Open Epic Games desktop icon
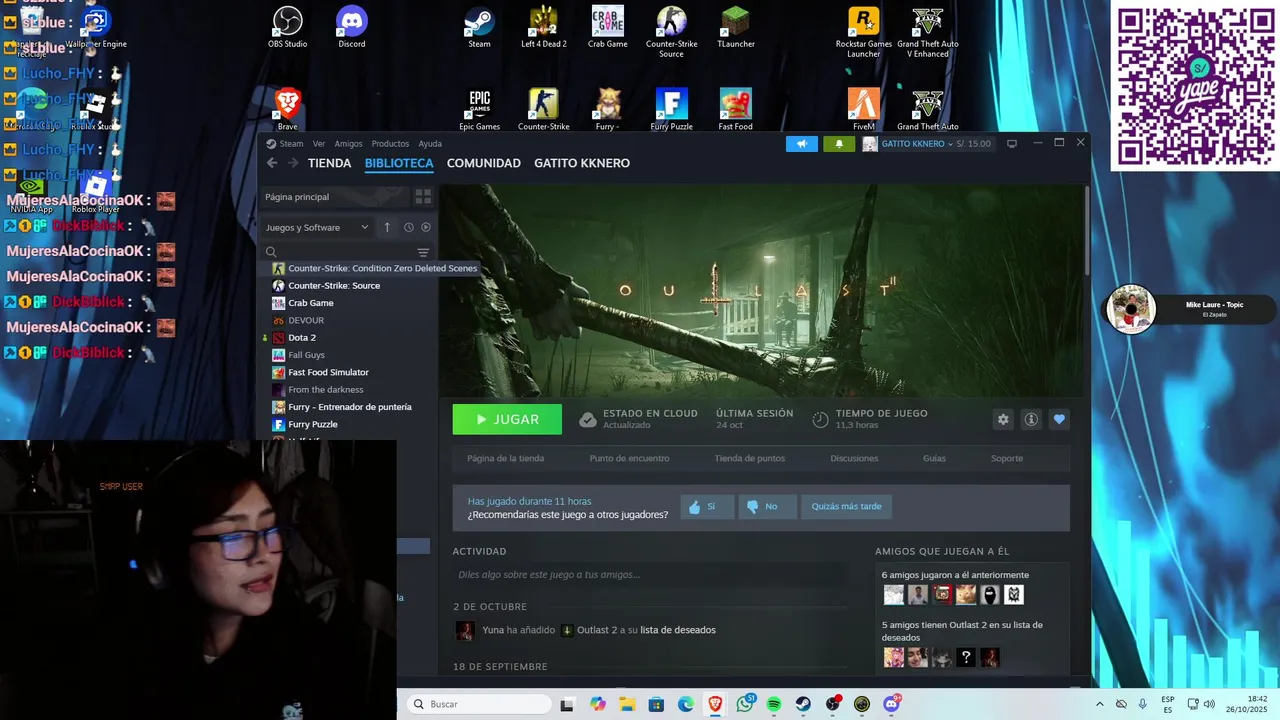 pyautogui.click(x=480, y=110)
